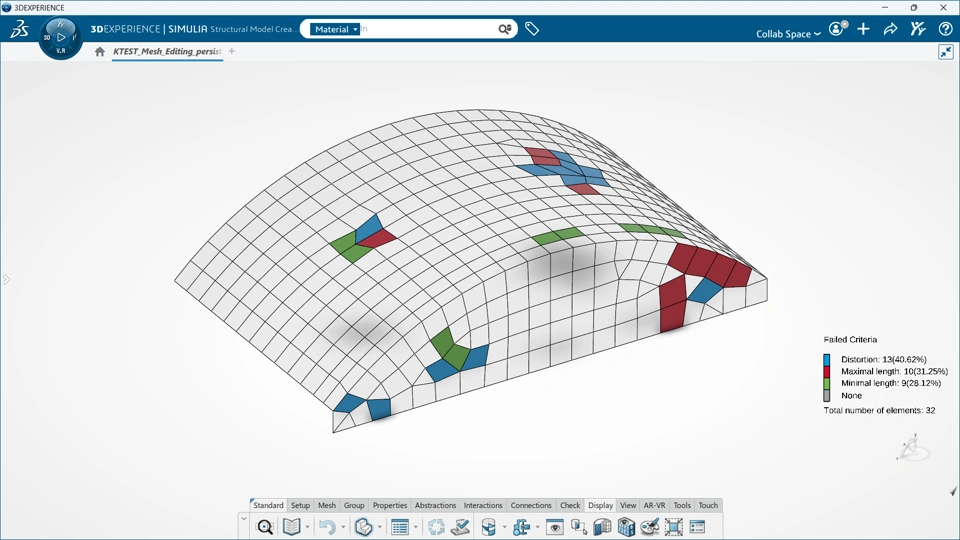Select the Display tab
This screenshot has width=960, height=540.
point(601,505)
